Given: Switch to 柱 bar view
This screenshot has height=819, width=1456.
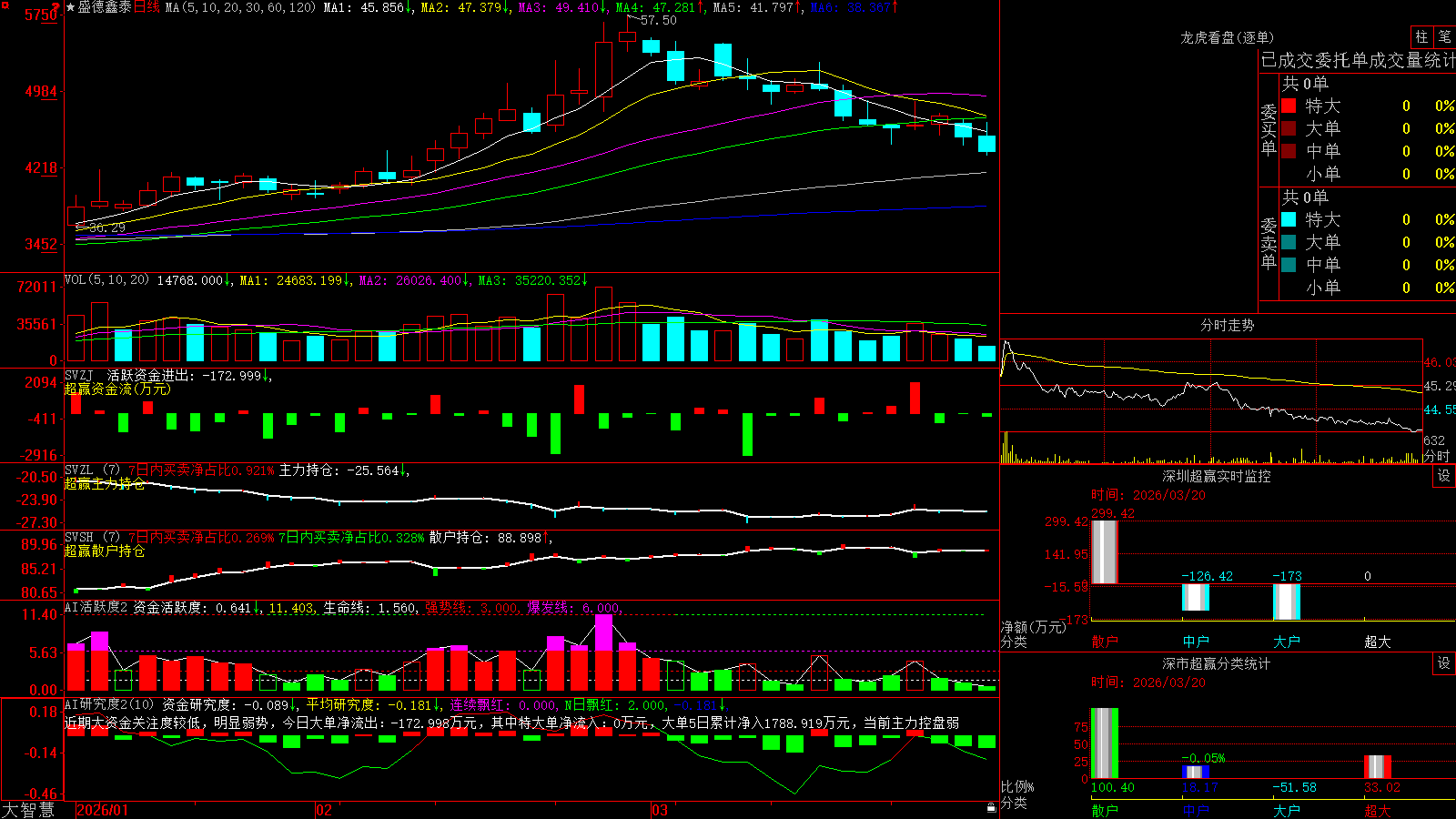Looking at the screenshot, I should (1421, 37).
